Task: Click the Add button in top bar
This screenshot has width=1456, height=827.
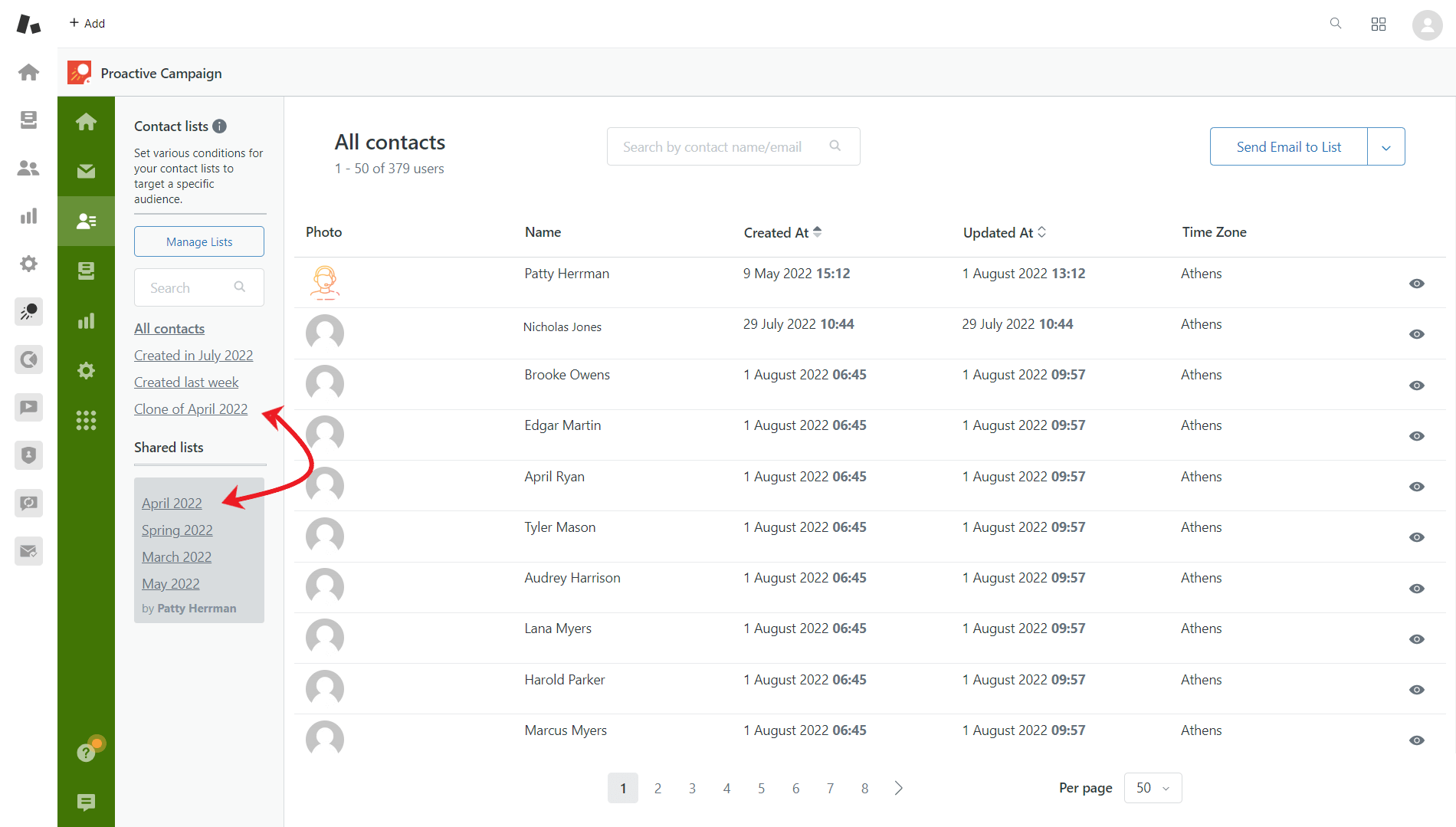Action: pyautogui.click(x=87, y=23)
